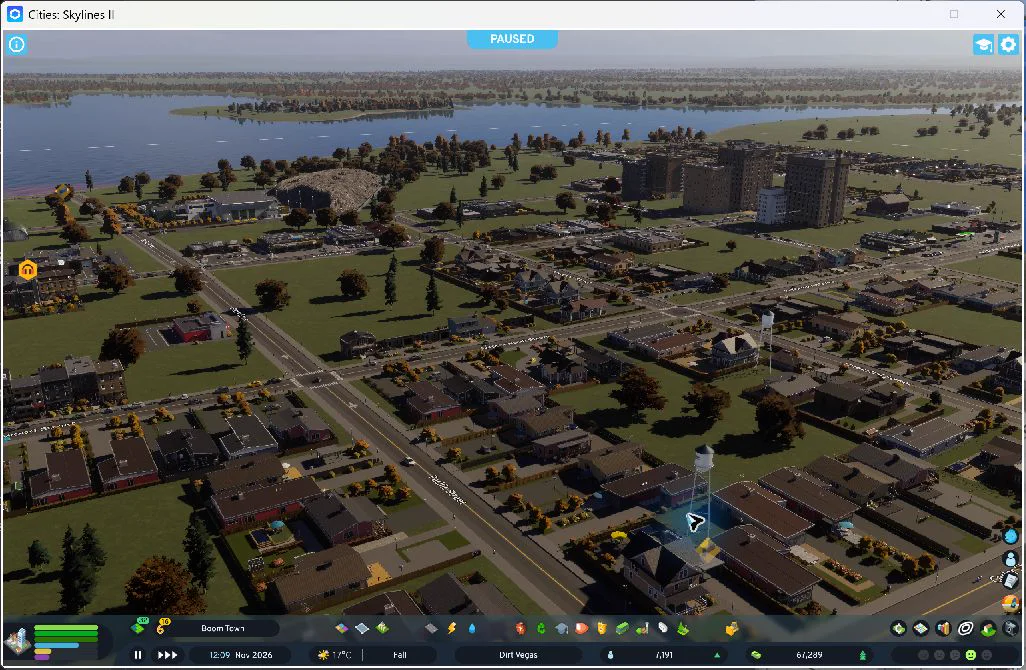This screenshot has width=1026, height=670.
Task: Open the Areas tool
Action: [x=362, y=628]
